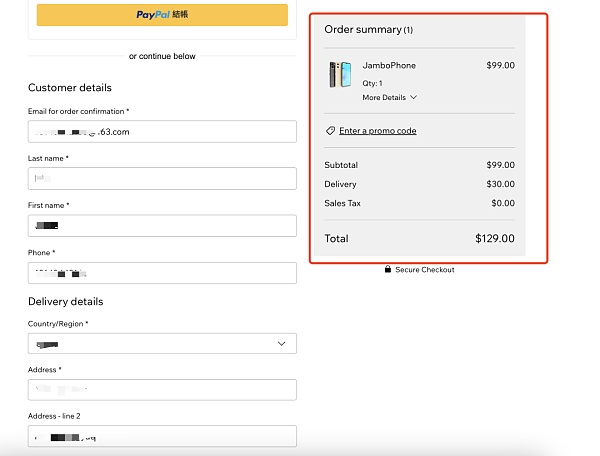Click into the Last name field
The width and height of the screenshot is (600, 456).
point(162,178)
